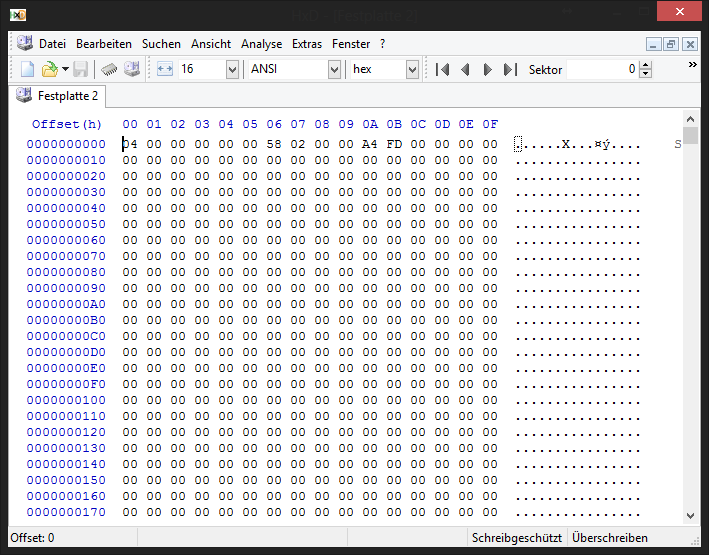Screen dimensions: 709x555
Task: Click hex byte 04 at offset 0
Action: pos(130,144)
